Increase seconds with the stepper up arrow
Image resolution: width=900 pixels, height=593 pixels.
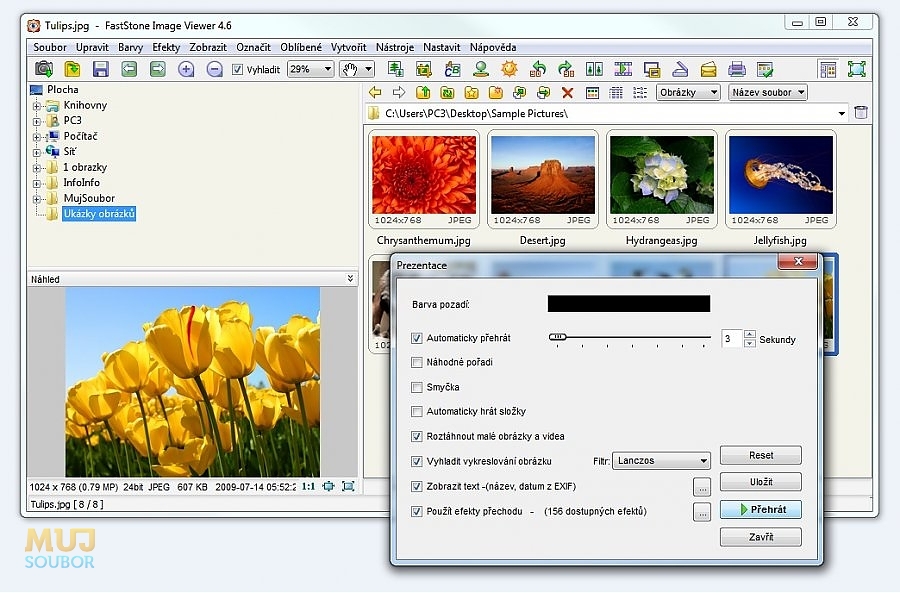click(750, 334)
